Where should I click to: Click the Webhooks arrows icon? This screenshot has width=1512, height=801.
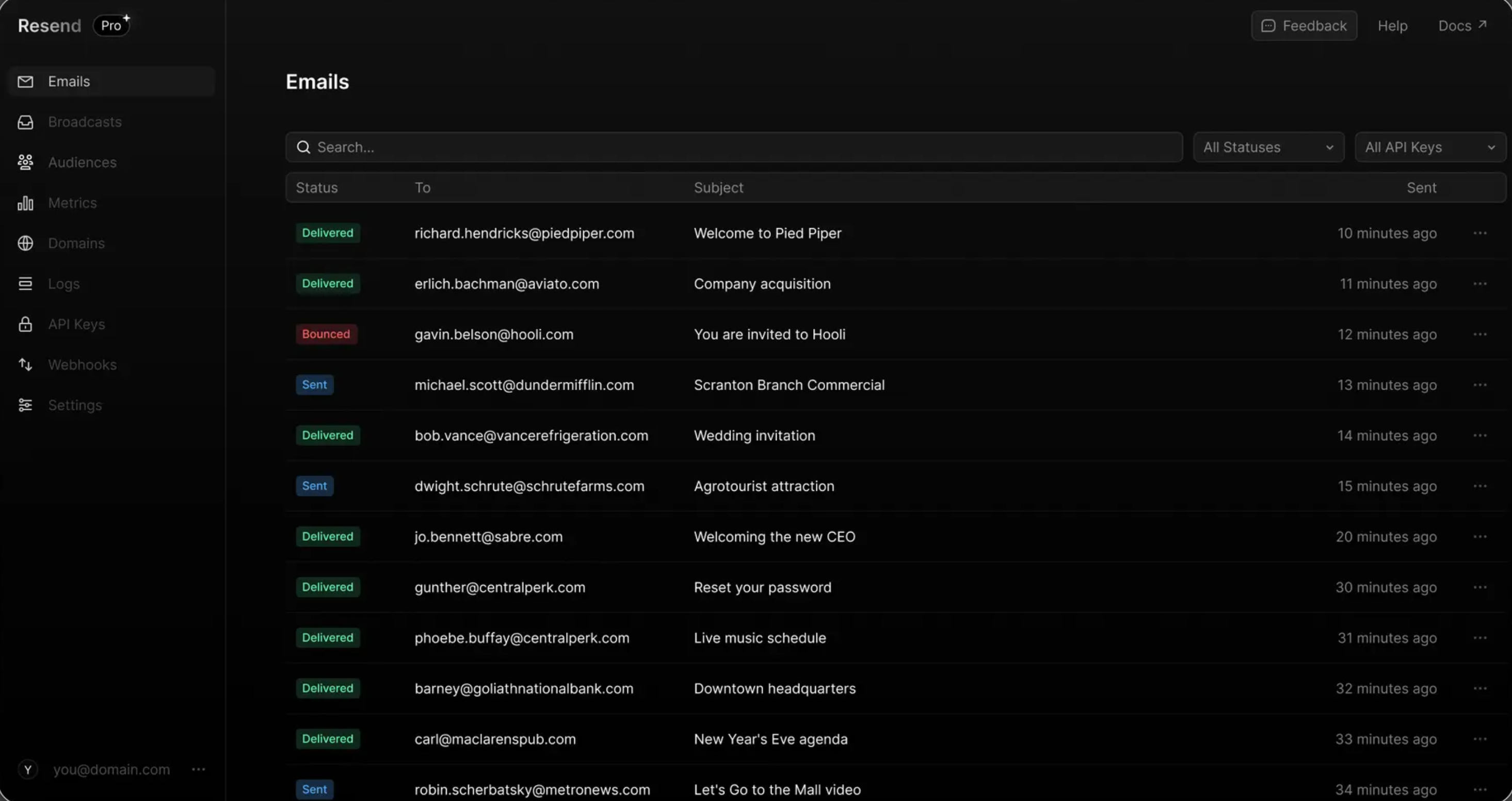pos(25,365)
